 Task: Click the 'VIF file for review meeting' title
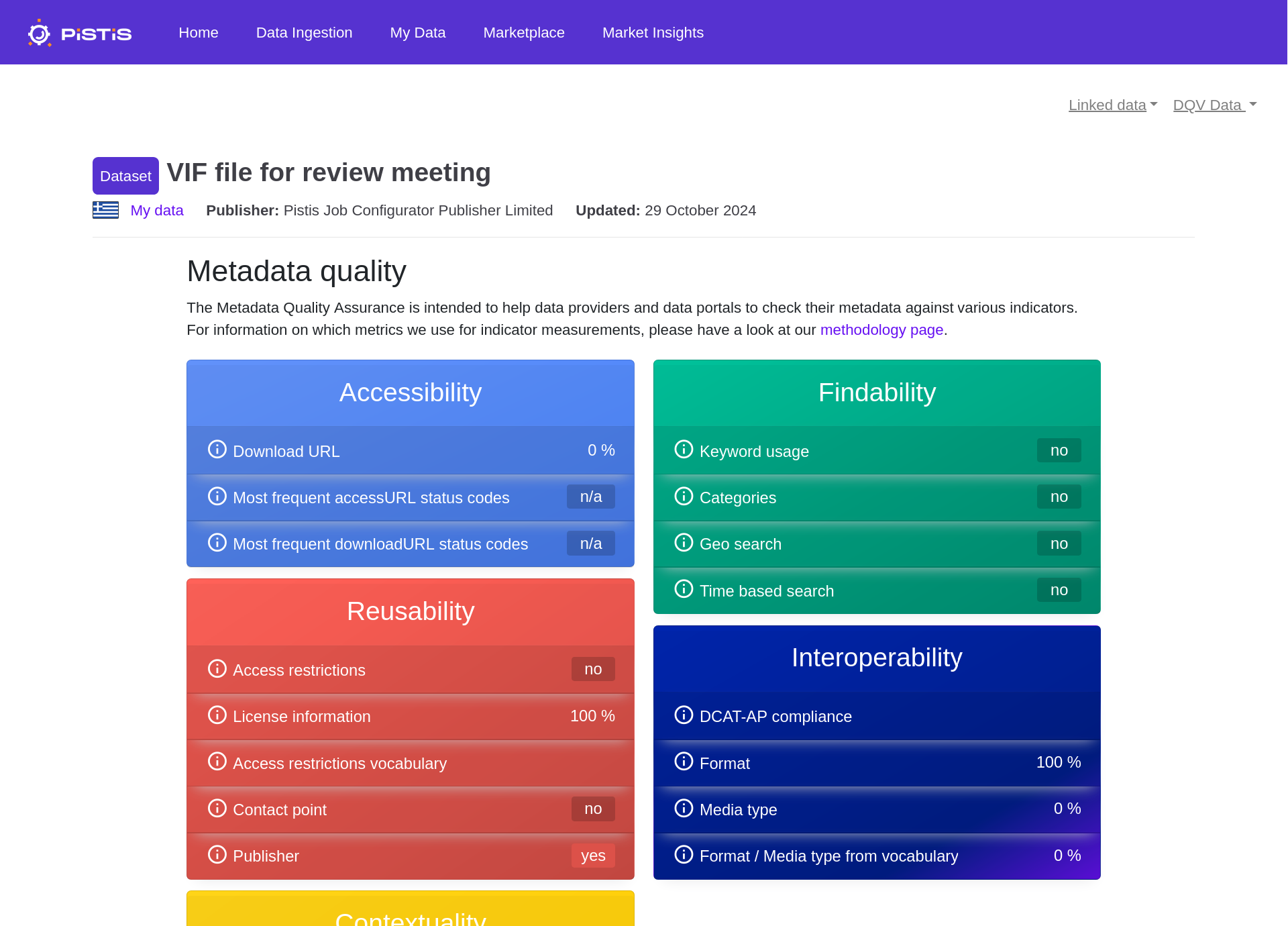[329, 173]
